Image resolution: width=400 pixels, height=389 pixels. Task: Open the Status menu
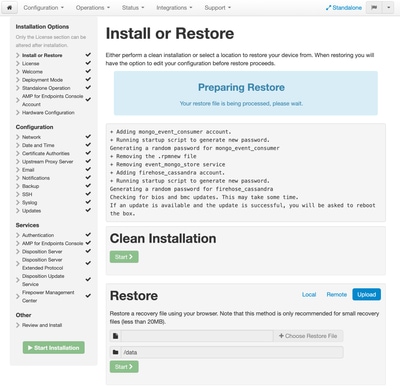pos(133,7)
